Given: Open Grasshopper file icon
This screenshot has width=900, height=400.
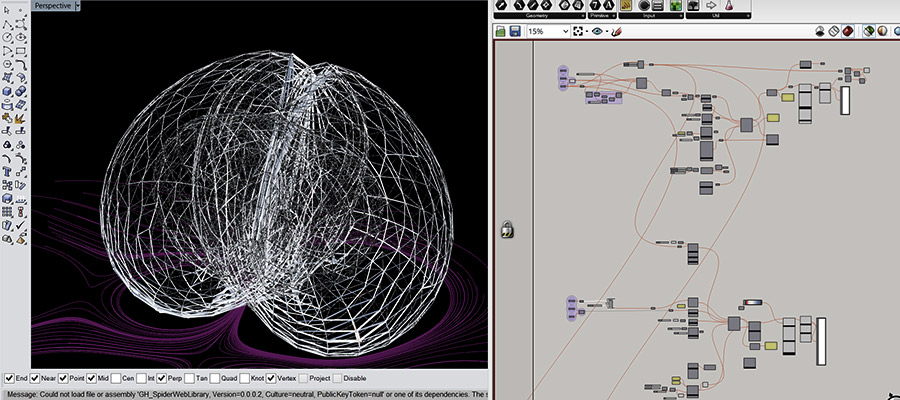Looking at the screenshot, I should (x=501, y=31).
